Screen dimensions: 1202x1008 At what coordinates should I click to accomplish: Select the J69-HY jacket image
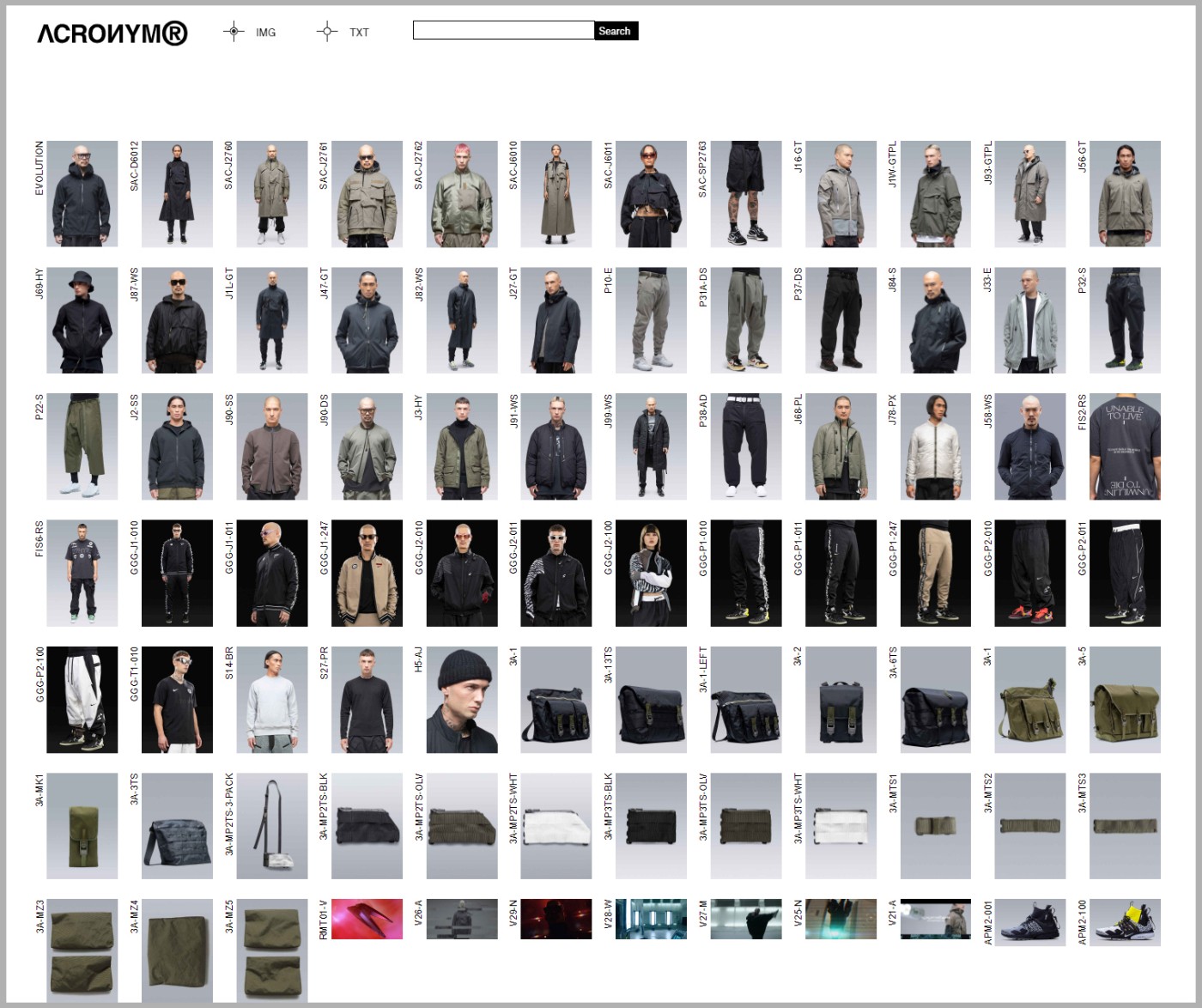(82, 320)
